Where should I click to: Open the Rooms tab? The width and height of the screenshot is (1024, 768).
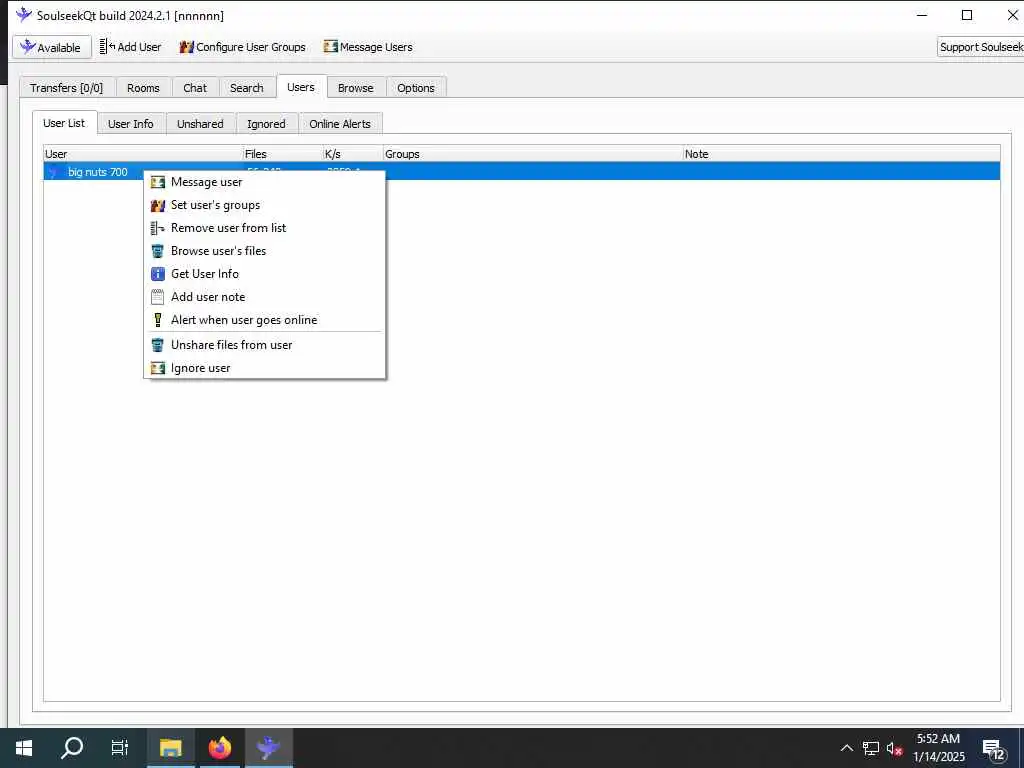click(x=143, y=88)
